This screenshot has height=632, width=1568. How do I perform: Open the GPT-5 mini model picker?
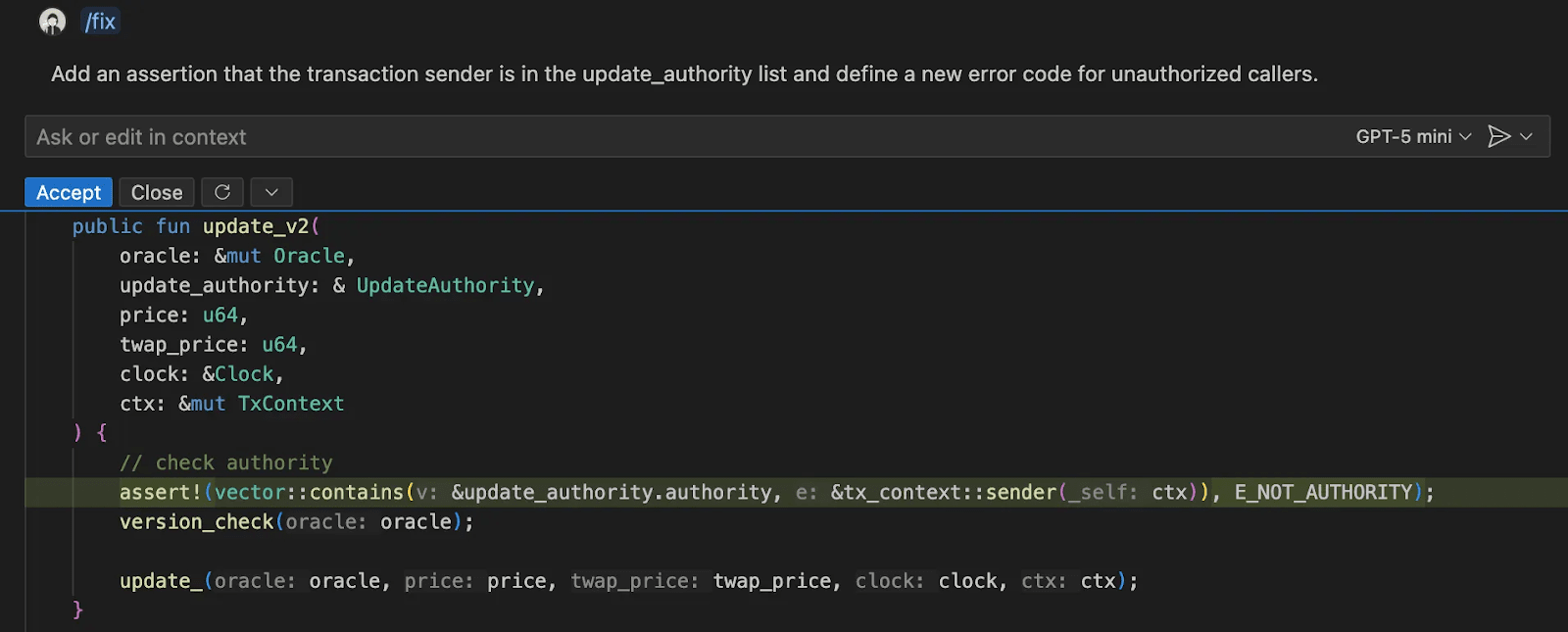point(1413,136)
